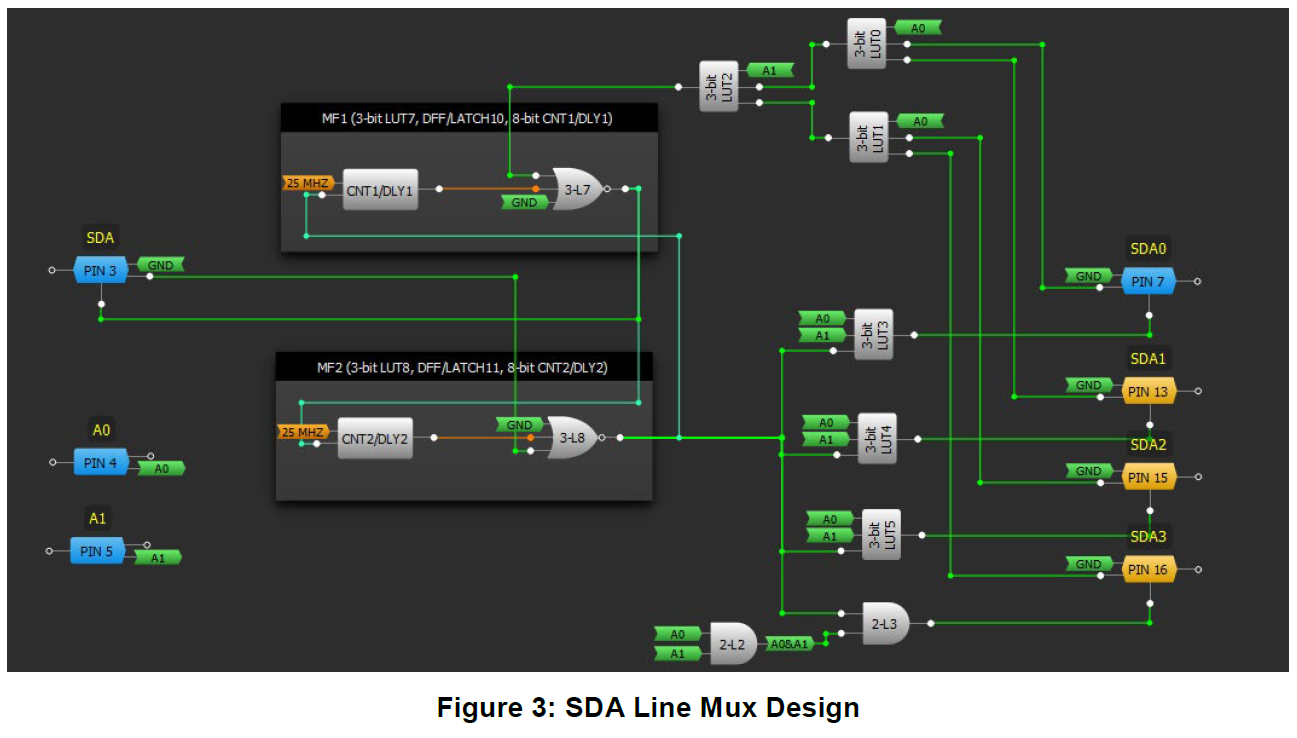Click the SDA2 label above PIN 15
Viewport: 1297px width, 738px height.
click(1148, 444)
